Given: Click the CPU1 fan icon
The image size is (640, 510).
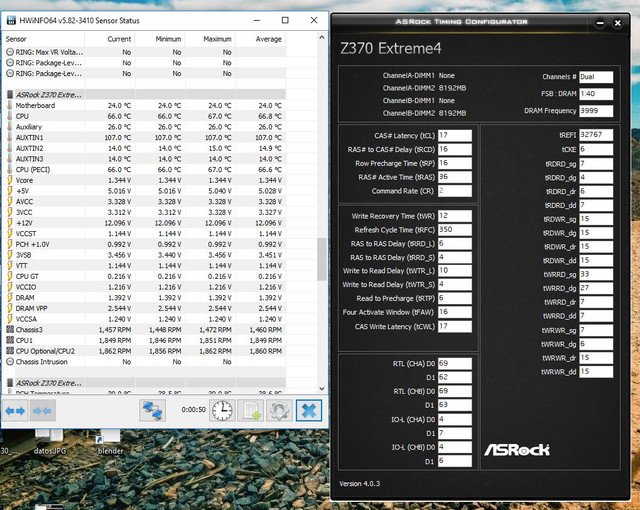Looking at the screenshot, I should tap(10, 340).
